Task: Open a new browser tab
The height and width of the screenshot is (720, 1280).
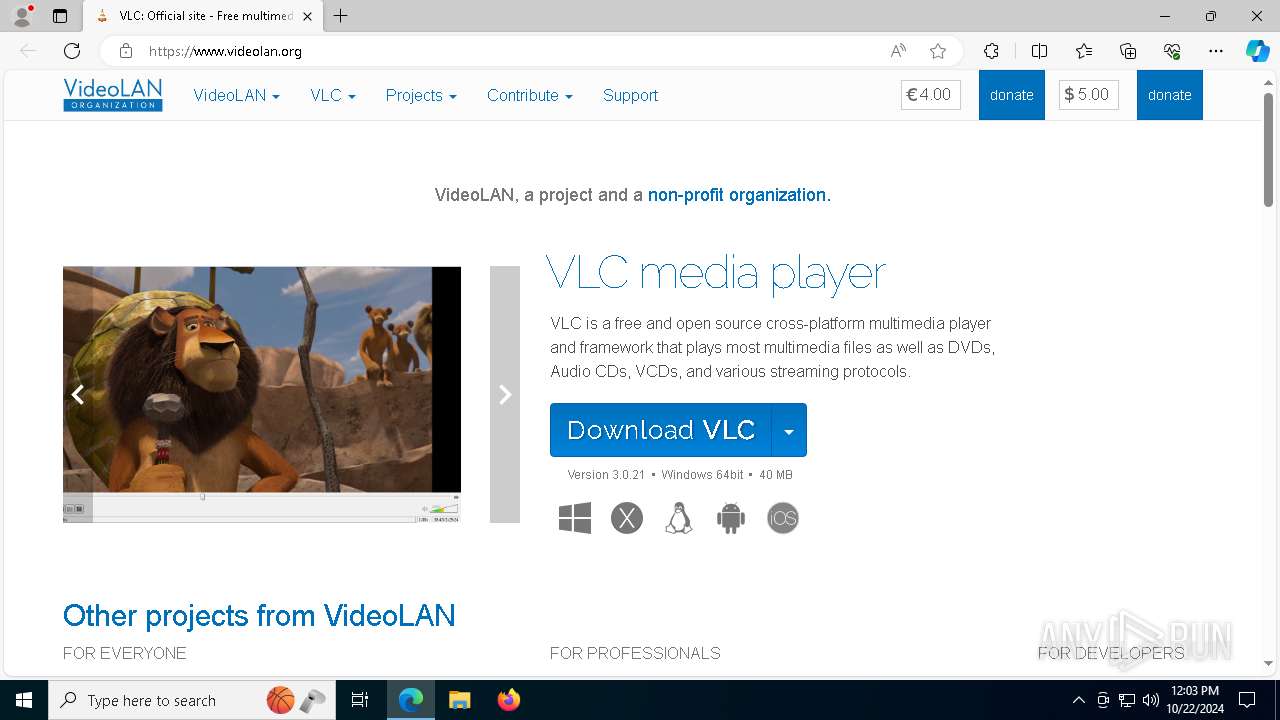Action: 341,16
